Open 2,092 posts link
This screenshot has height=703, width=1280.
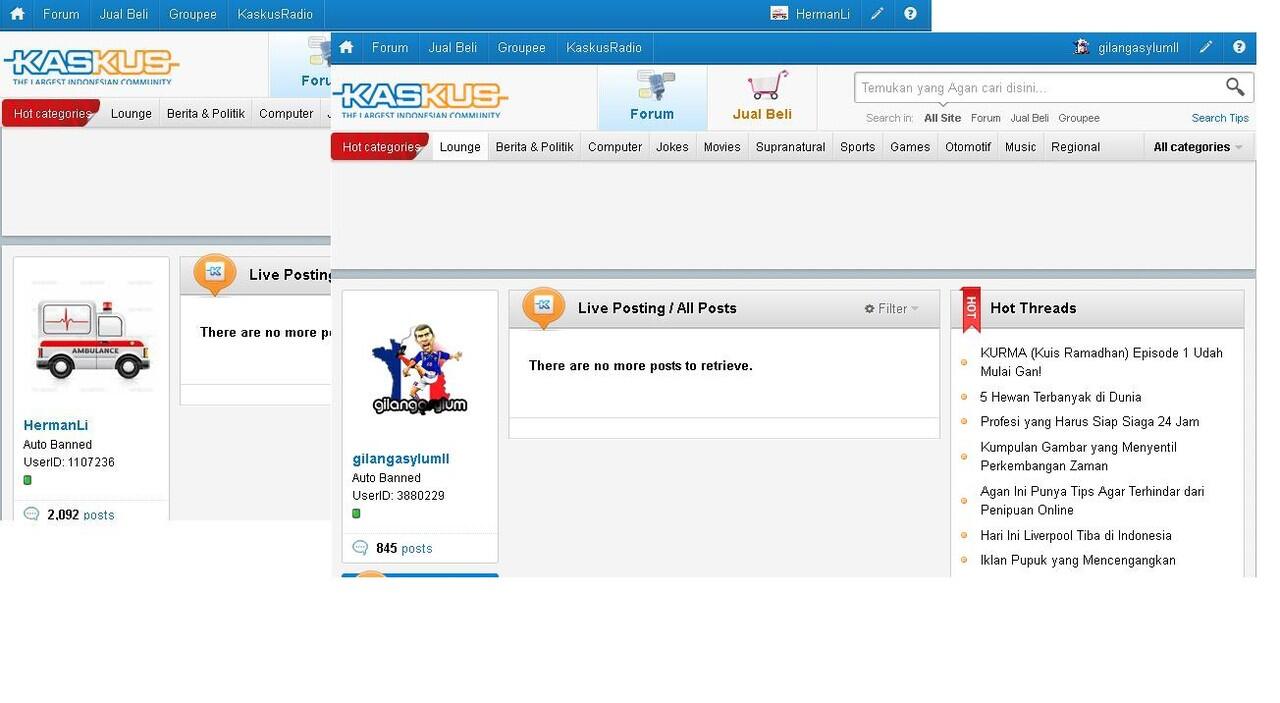coord(81,514)
